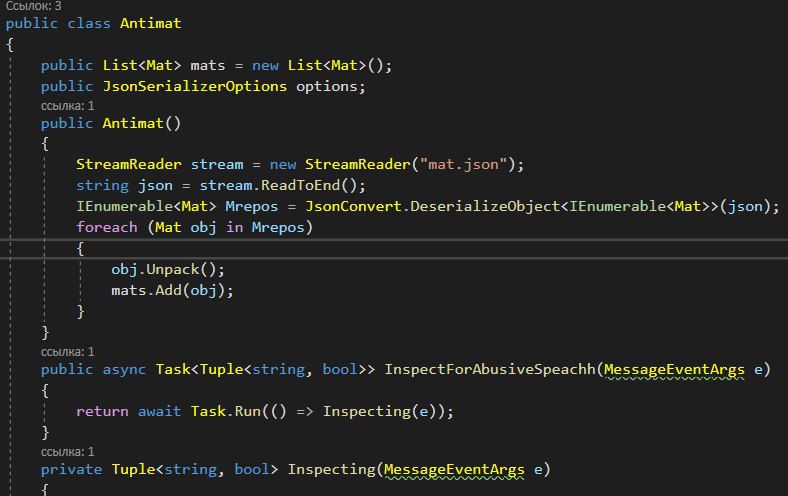788x496 pixels.
Task: Click MessageEventArgs parameter type of InspectForAbusiveSpeachh
Action: click(674, 369)
